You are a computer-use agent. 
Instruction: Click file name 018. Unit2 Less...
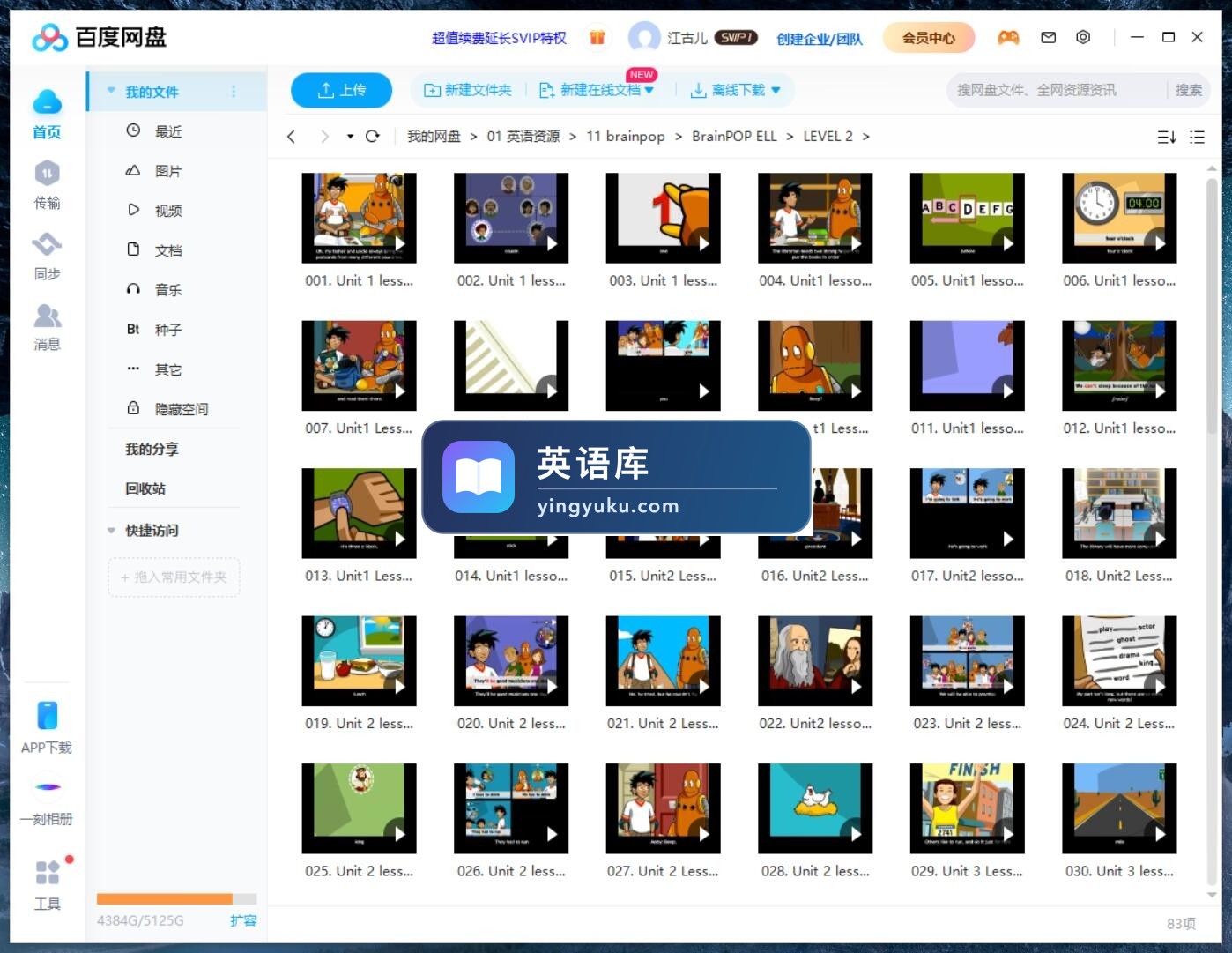tap(1119, 576)
